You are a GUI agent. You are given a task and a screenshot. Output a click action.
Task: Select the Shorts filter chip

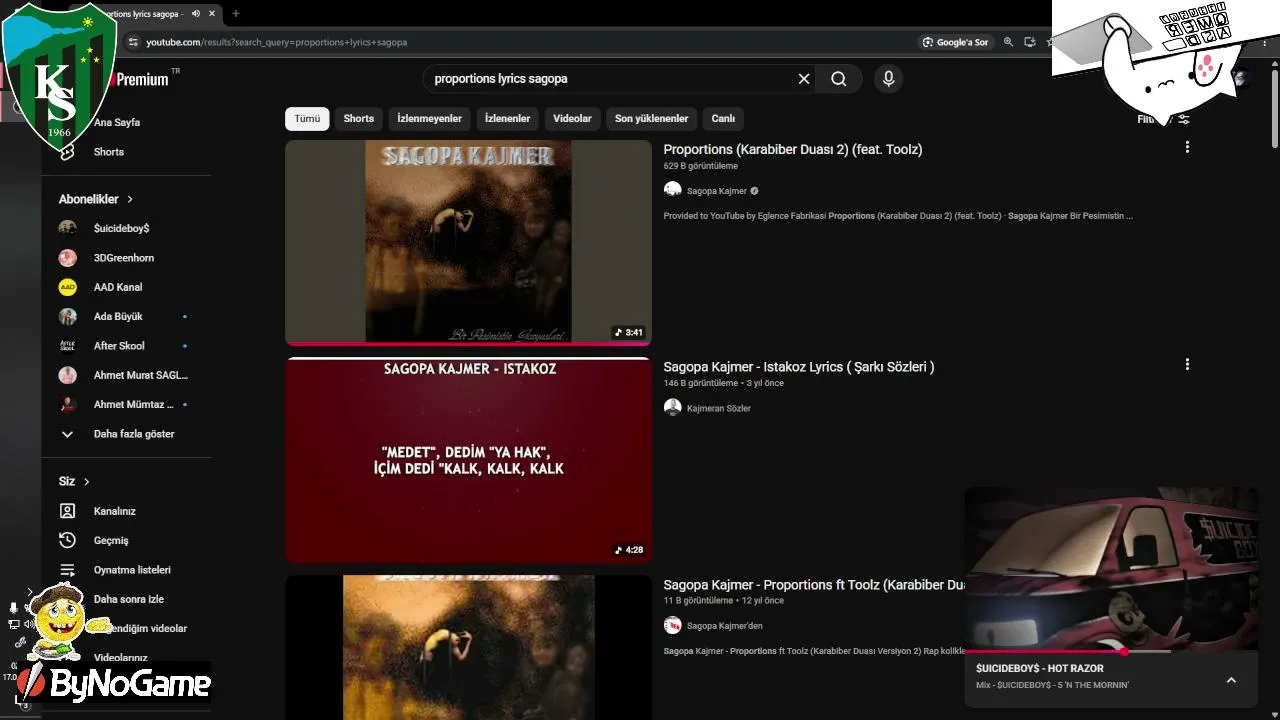click(x=359, y=119)
